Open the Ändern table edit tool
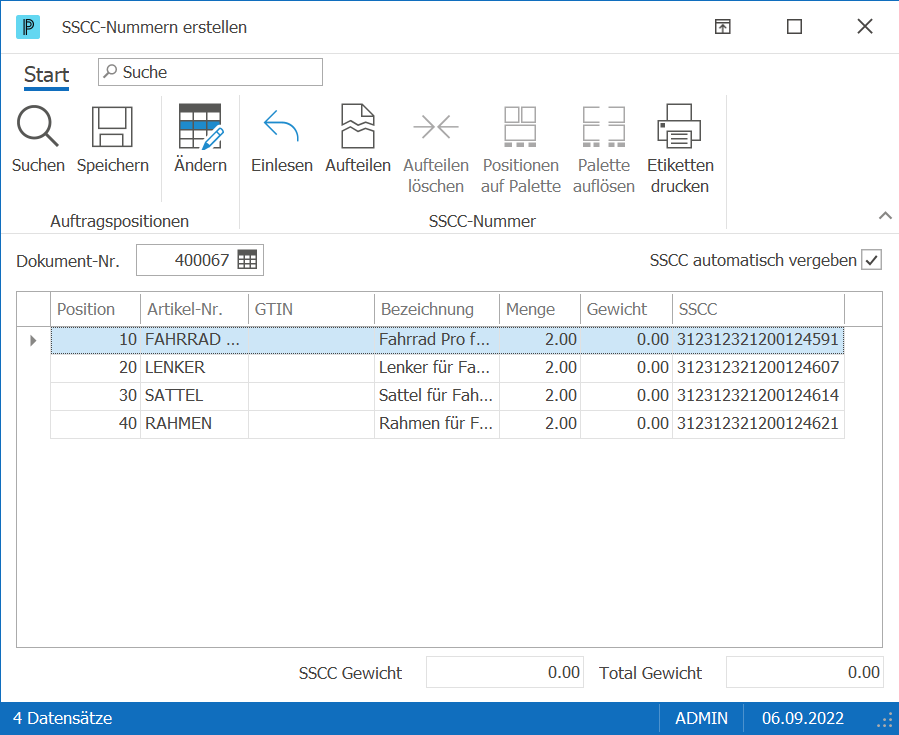Image resolution: width=899 pixels, height=735 pixels. click(x=201, y=126)
